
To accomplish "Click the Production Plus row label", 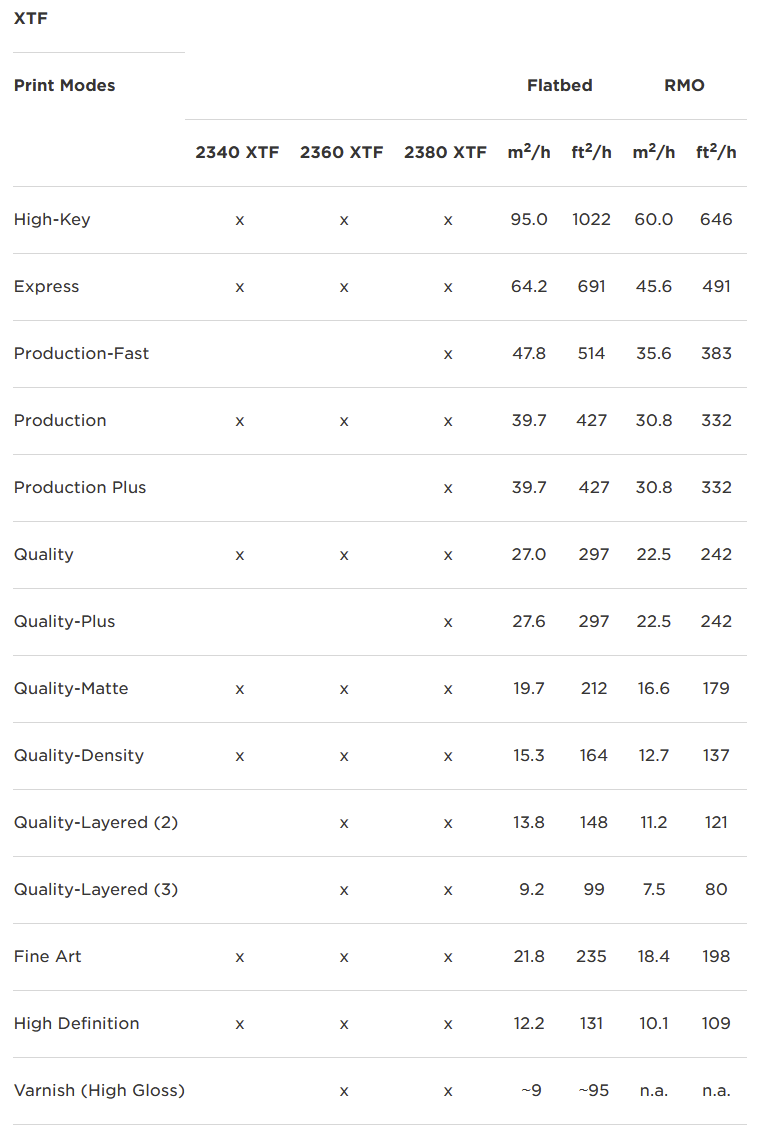I will click(80, 488).
